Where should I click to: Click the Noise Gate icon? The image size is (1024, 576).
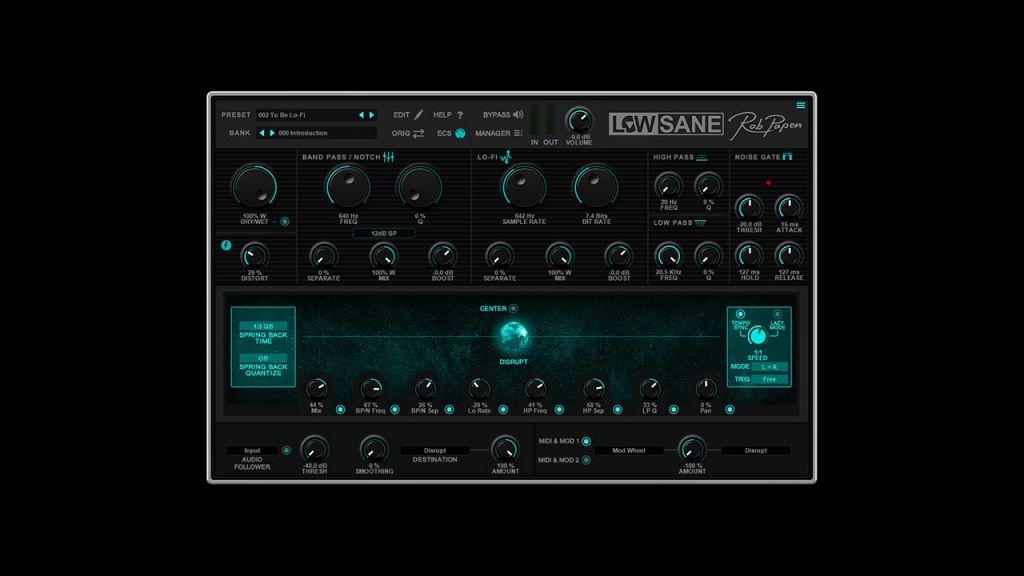click(788, 157)
